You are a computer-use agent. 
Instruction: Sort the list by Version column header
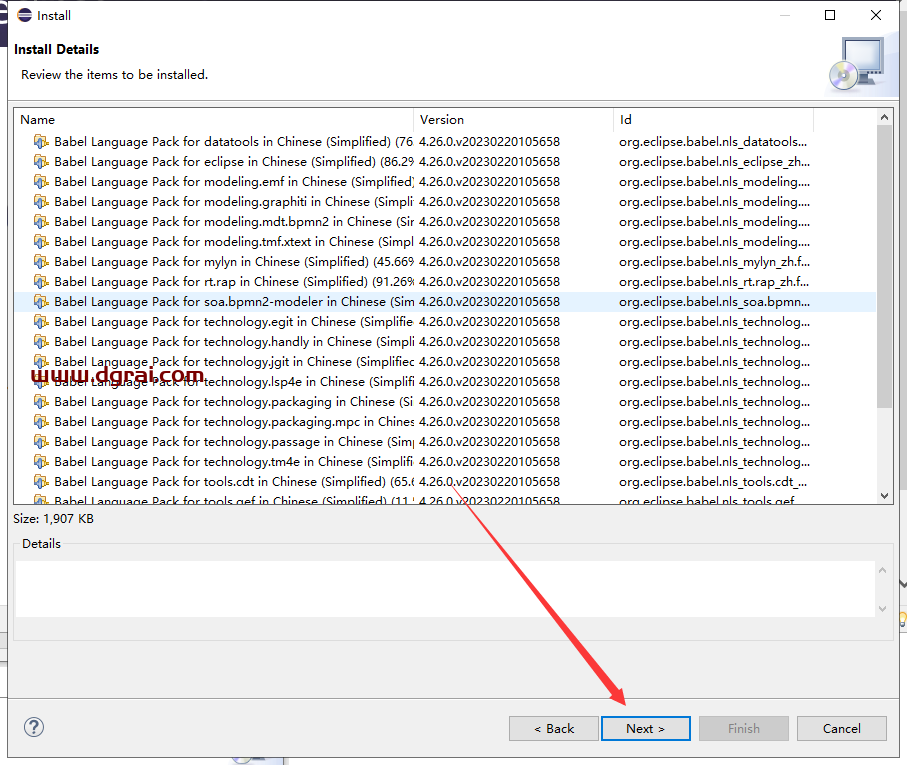tap(513, 120)
